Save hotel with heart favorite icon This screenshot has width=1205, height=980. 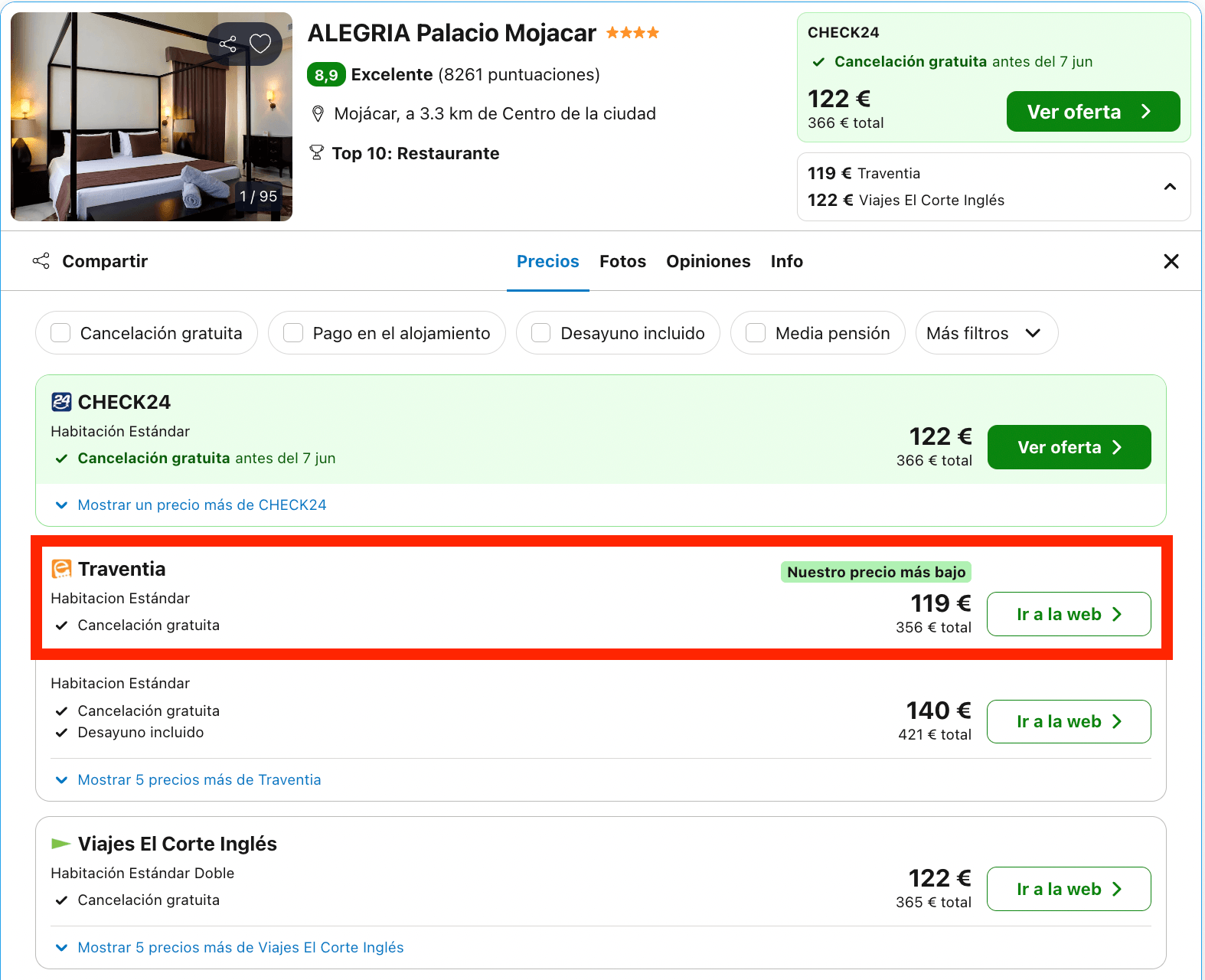(260, 44)
